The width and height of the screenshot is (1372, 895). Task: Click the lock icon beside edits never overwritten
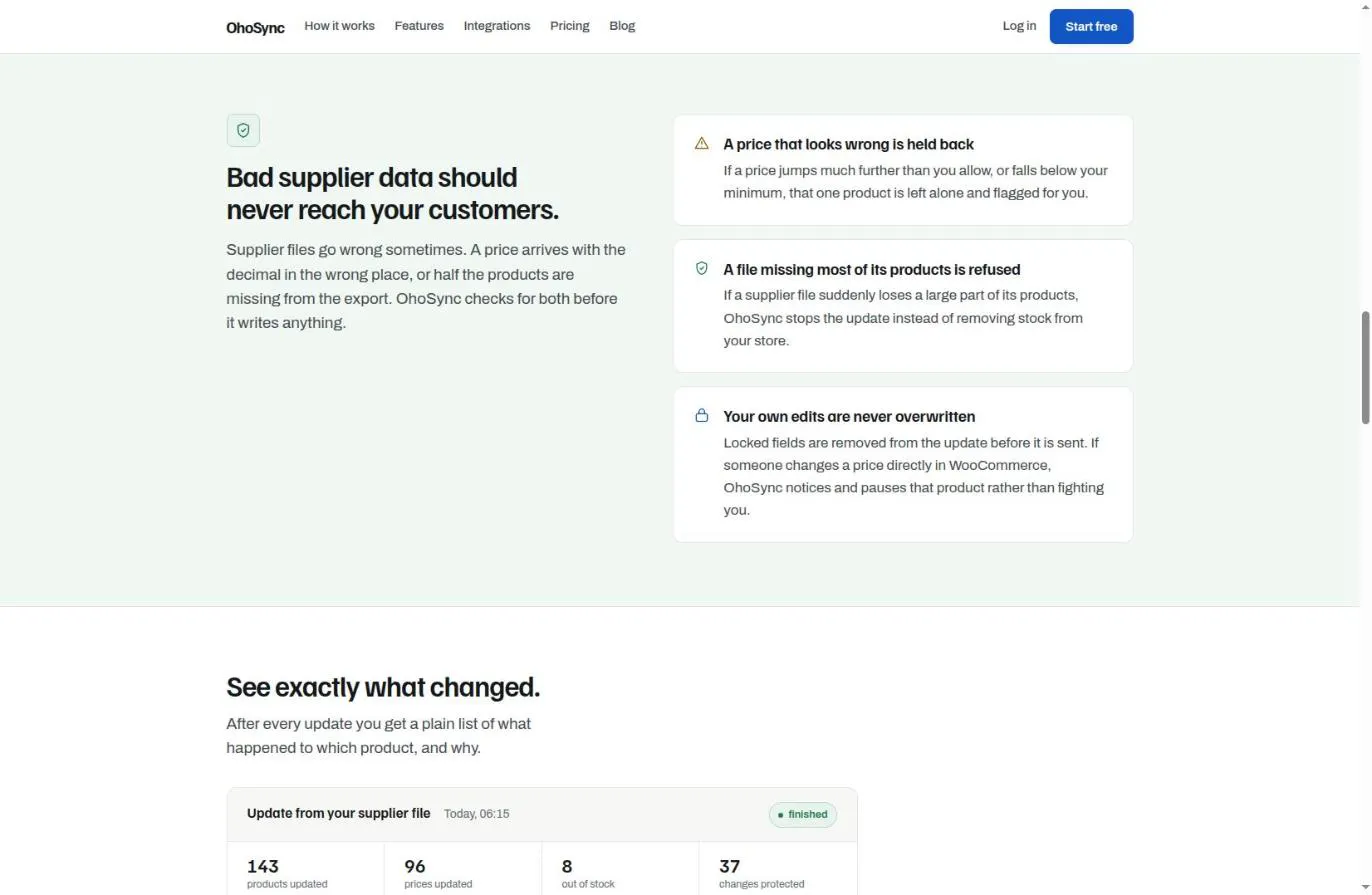pos(702,415)
